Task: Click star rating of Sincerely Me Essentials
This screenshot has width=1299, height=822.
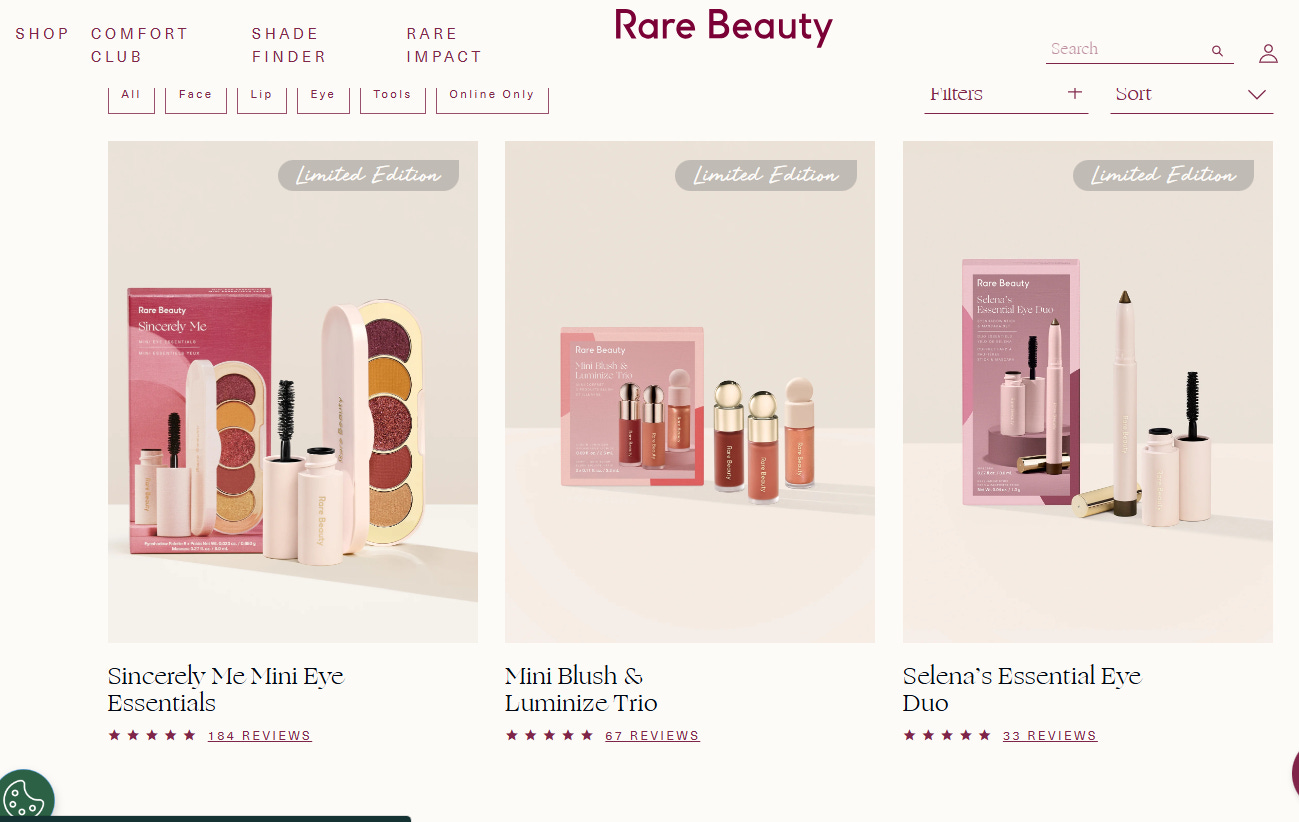Action: 152,735
